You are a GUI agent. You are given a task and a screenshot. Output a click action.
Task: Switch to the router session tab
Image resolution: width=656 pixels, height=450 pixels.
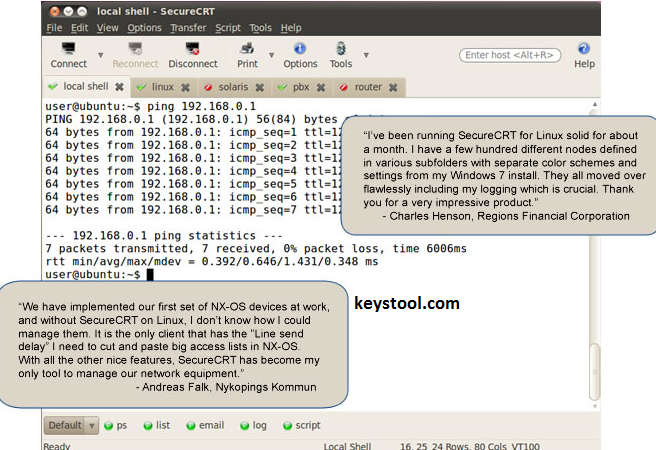pos(368,87)
